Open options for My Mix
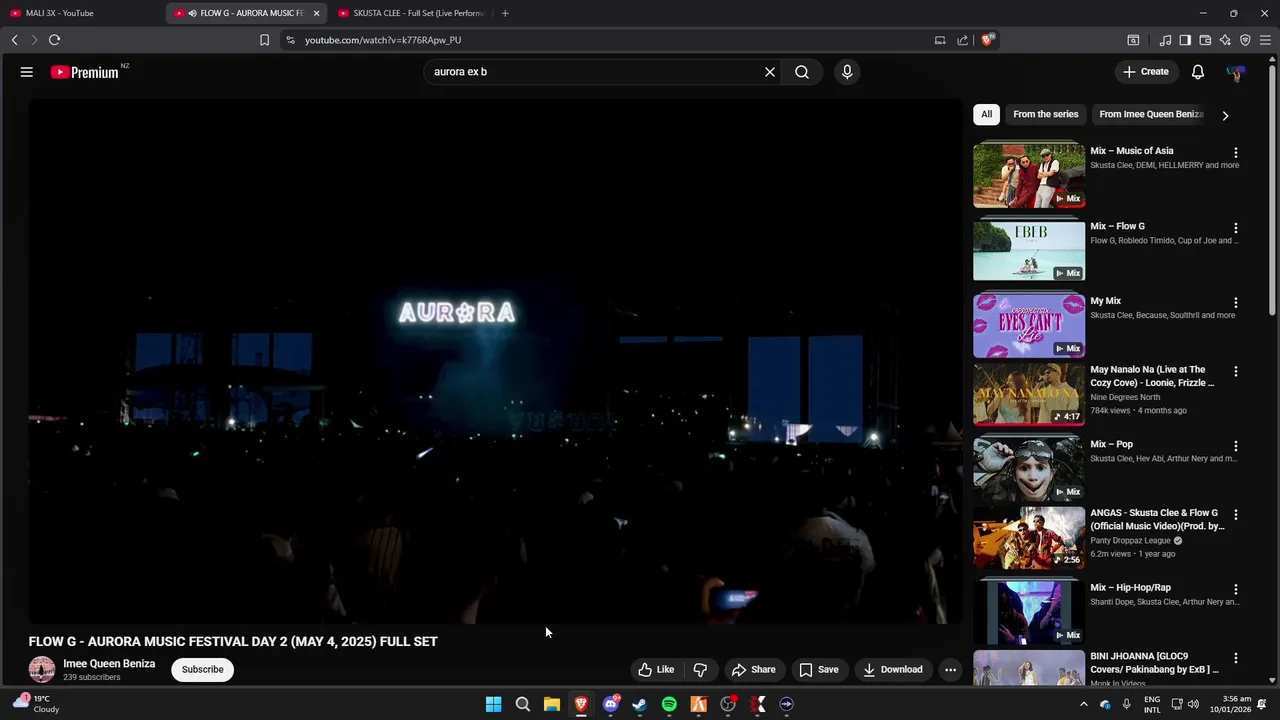The width and height of the screenshot is (1280, 720). click(1236, 302)
